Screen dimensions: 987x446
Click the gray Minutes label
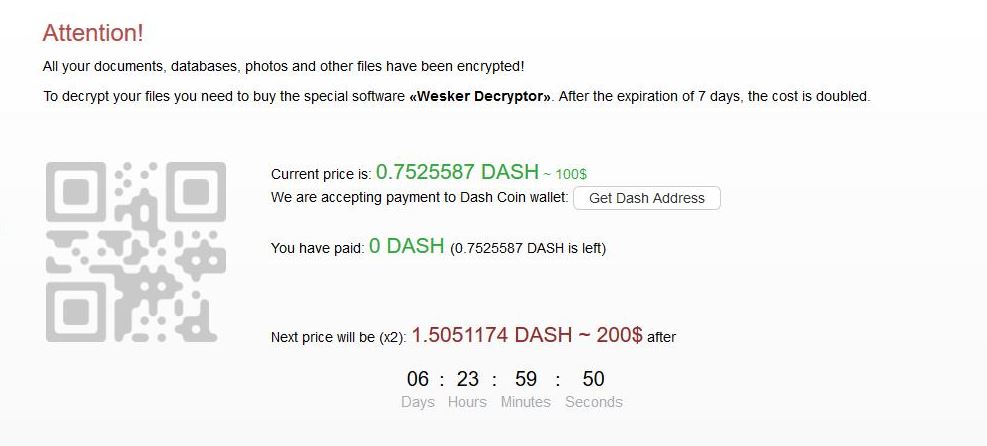pyautogui.click(x=526, y=402)
